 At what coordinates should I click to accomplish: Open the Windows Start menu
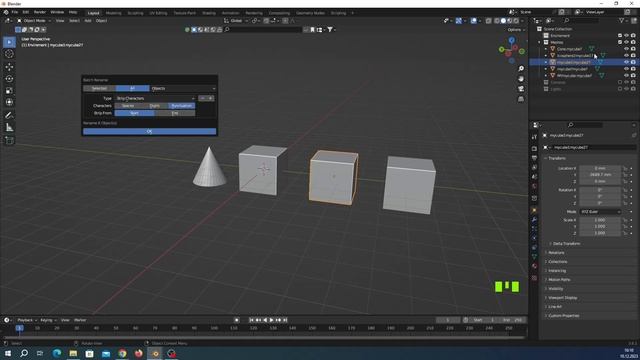8,353
